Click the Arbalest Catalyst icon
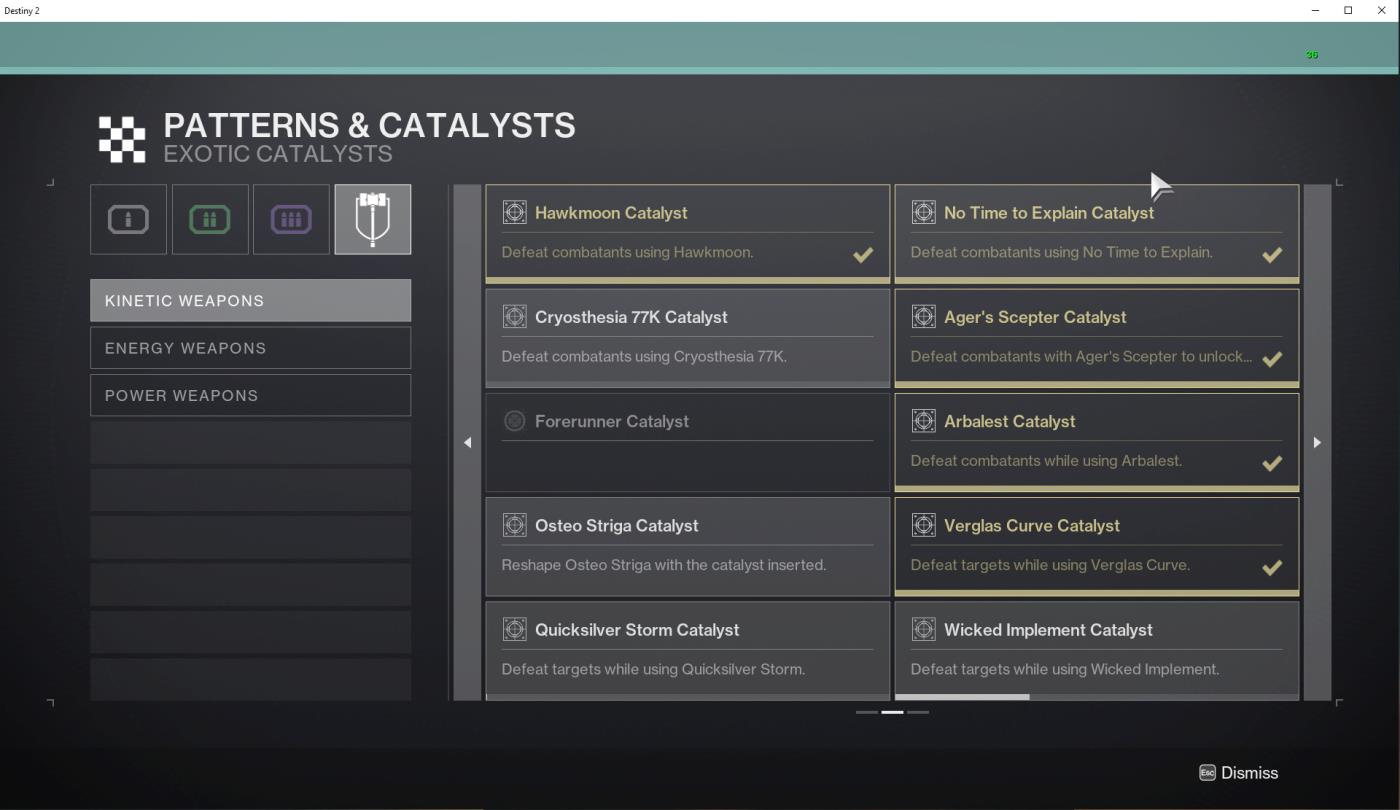The image size is (1400, 810). click(x=923, y=421)
